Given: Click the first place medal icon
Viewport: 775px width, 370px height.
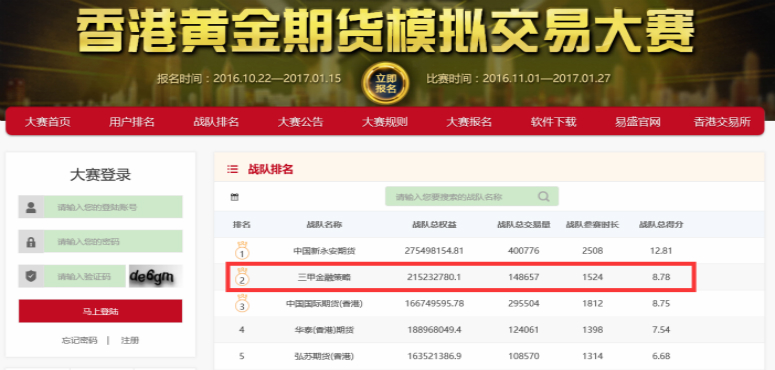Looking at the screenshot, I should coord(242,250).
